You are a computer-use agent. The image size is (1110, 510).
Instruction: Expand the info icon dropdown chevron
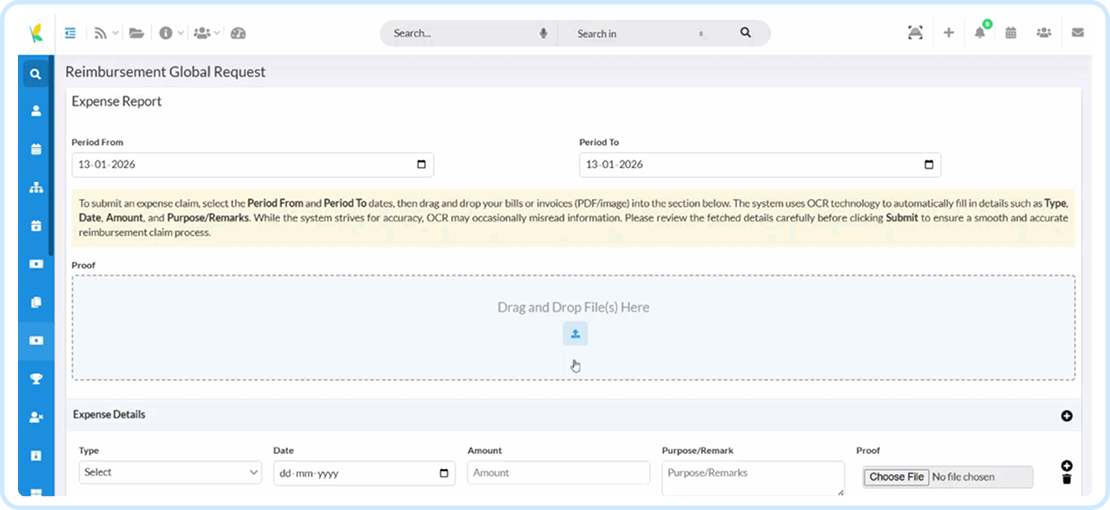(x=181, y=33)
